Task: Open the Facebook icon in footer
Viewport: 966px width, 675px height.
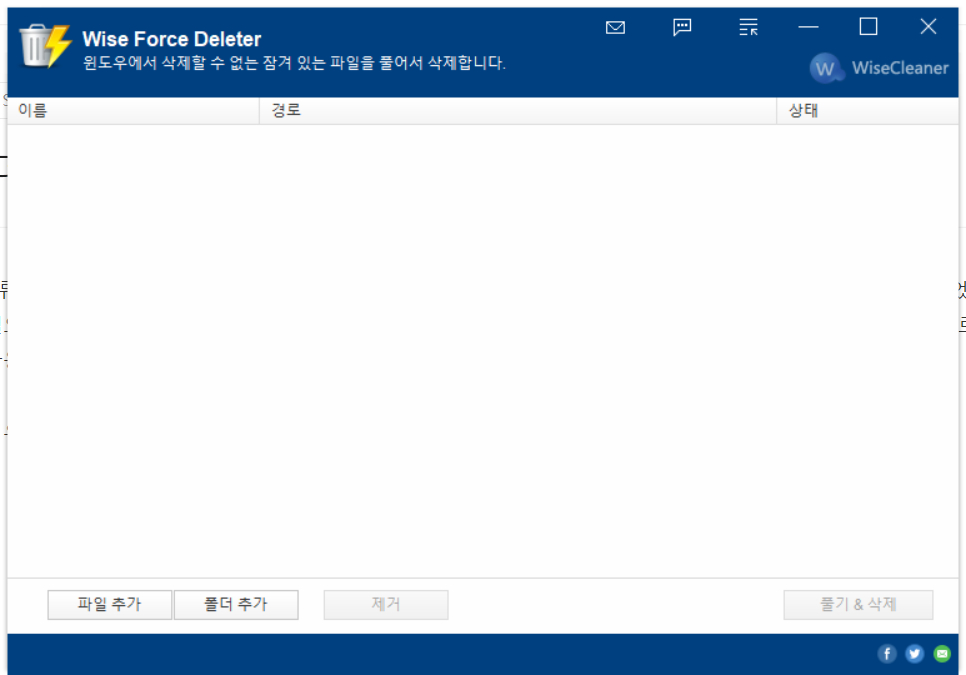Action: (x=887, y=653)
